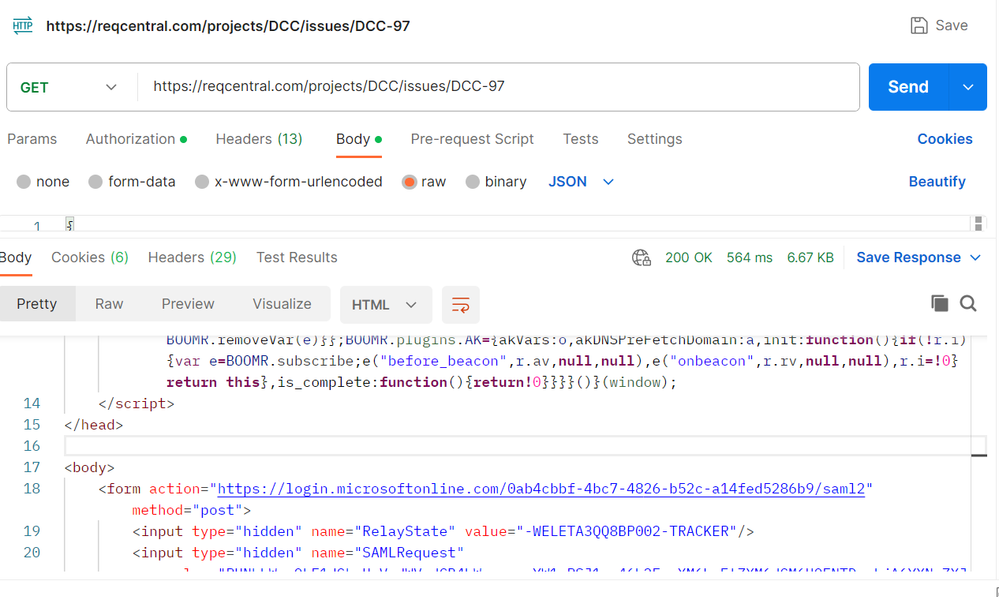
Task: Open the GET method dropdown
Action: (69, 87)
